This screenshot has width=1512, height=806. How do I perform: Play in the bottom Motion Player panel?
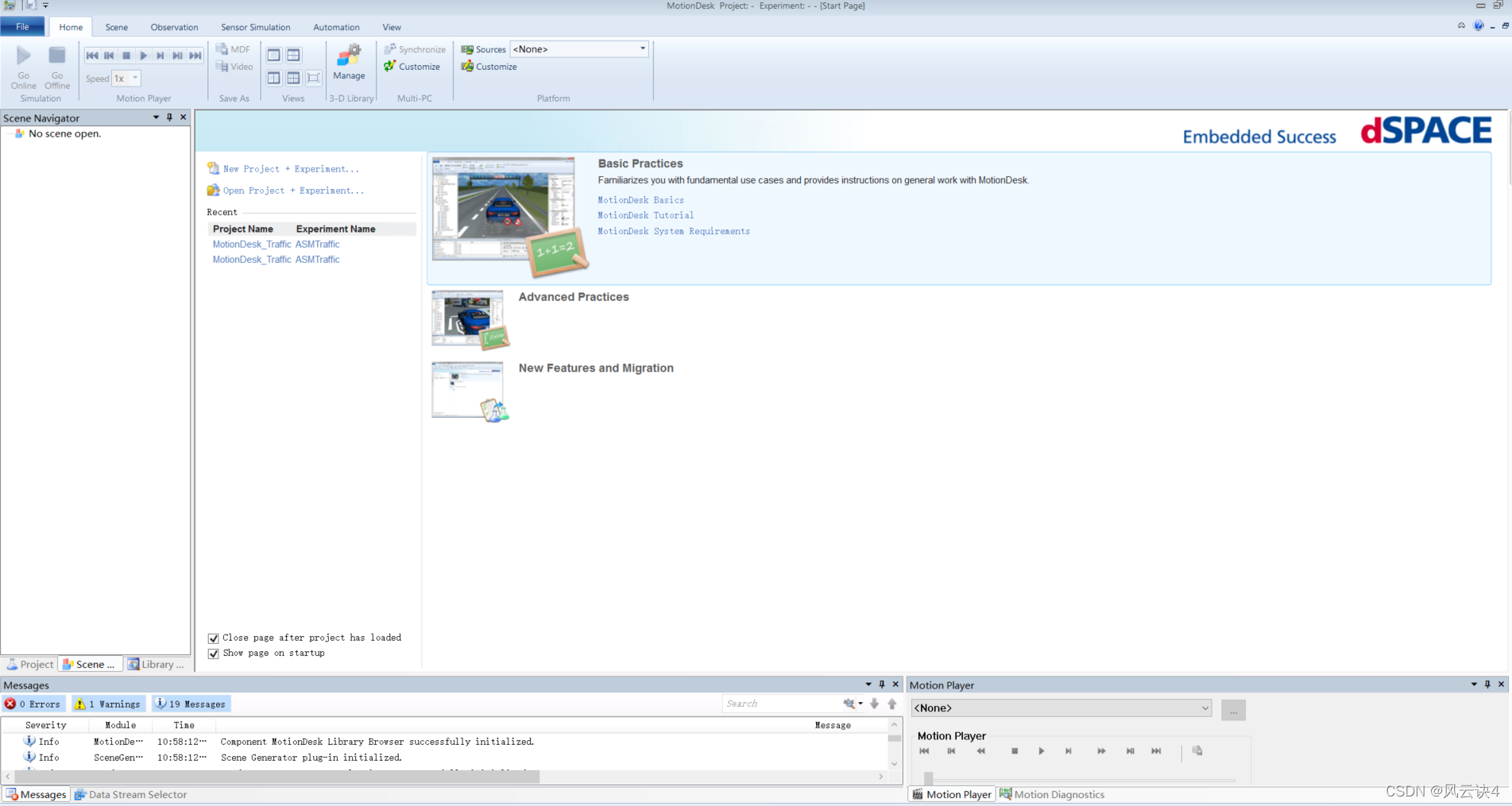1042,751
